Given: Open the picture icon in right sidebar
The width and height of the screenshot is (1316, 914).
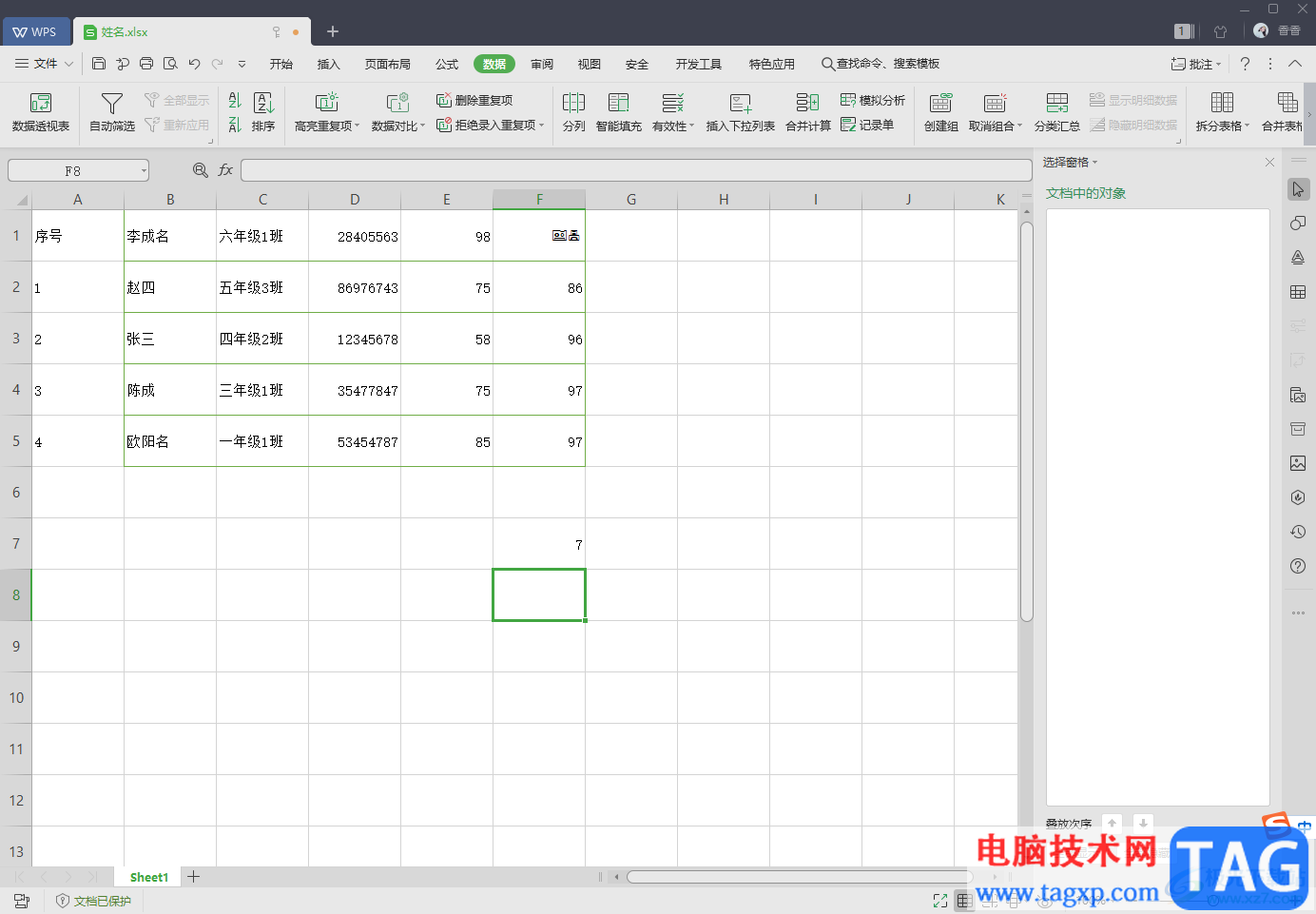Looking at the screenshot, I should [x=1298, y=463].
